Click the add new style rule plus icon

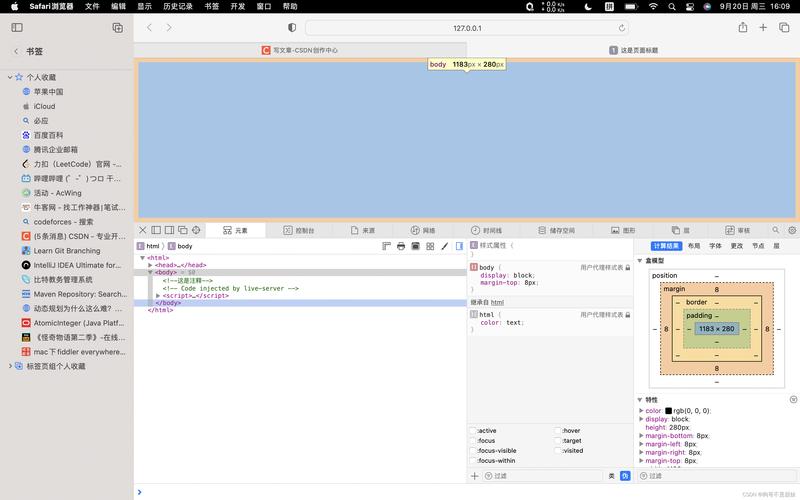pos(475,476)
